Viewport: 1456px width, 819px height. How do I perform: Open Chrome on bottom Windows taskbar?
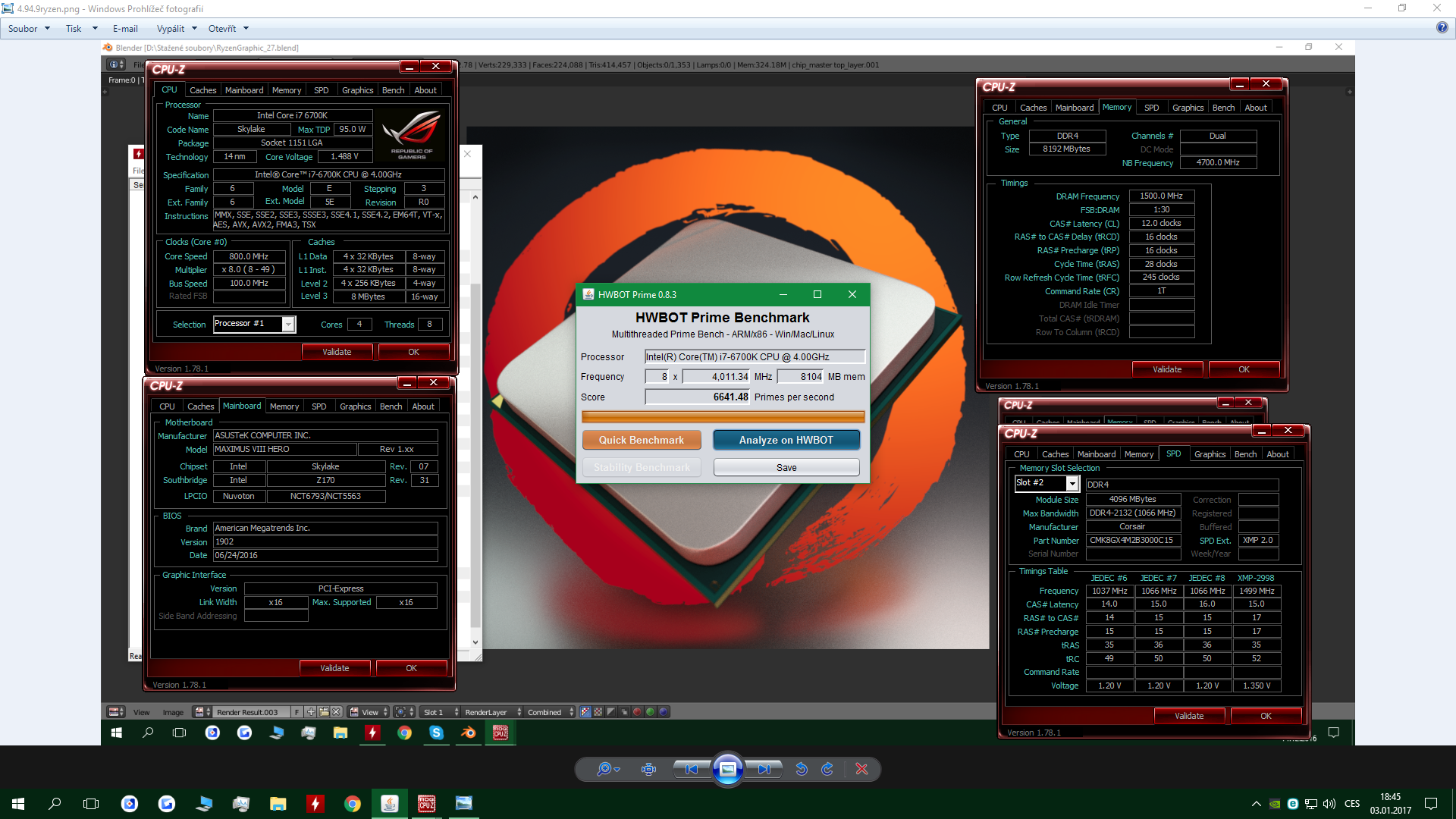353,804
